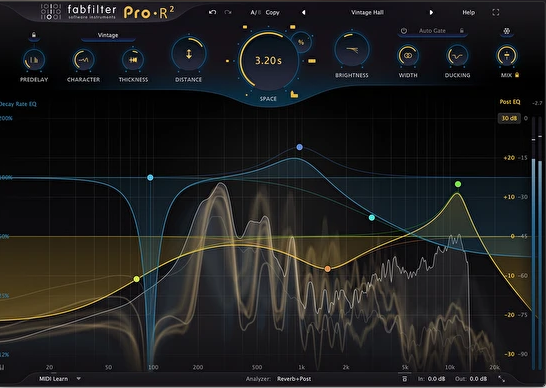Go to the next preset arrow
The image size is (546, 388).
[x=431, y=13]
